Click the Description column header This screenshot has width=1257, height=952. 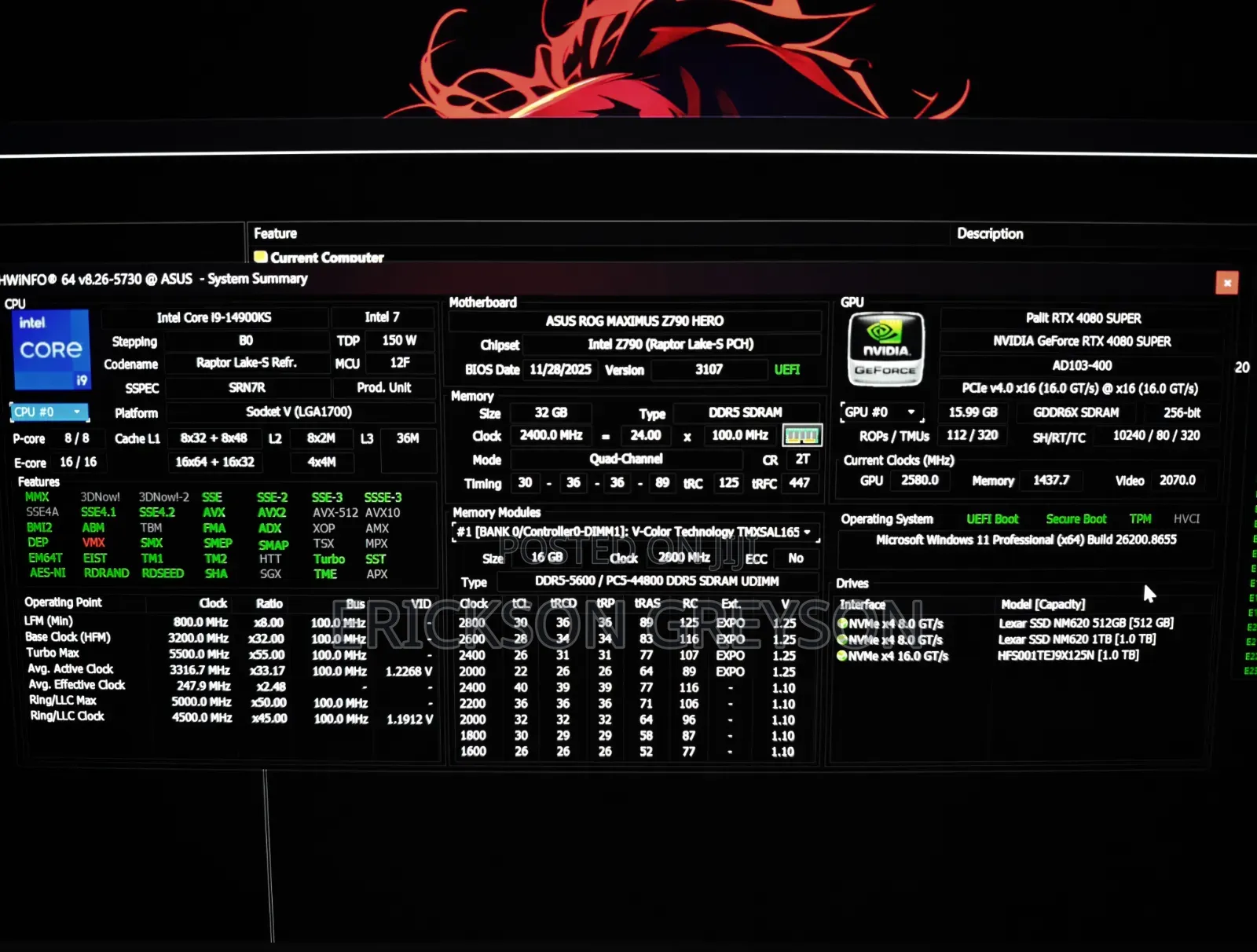[x=990, y=233]
